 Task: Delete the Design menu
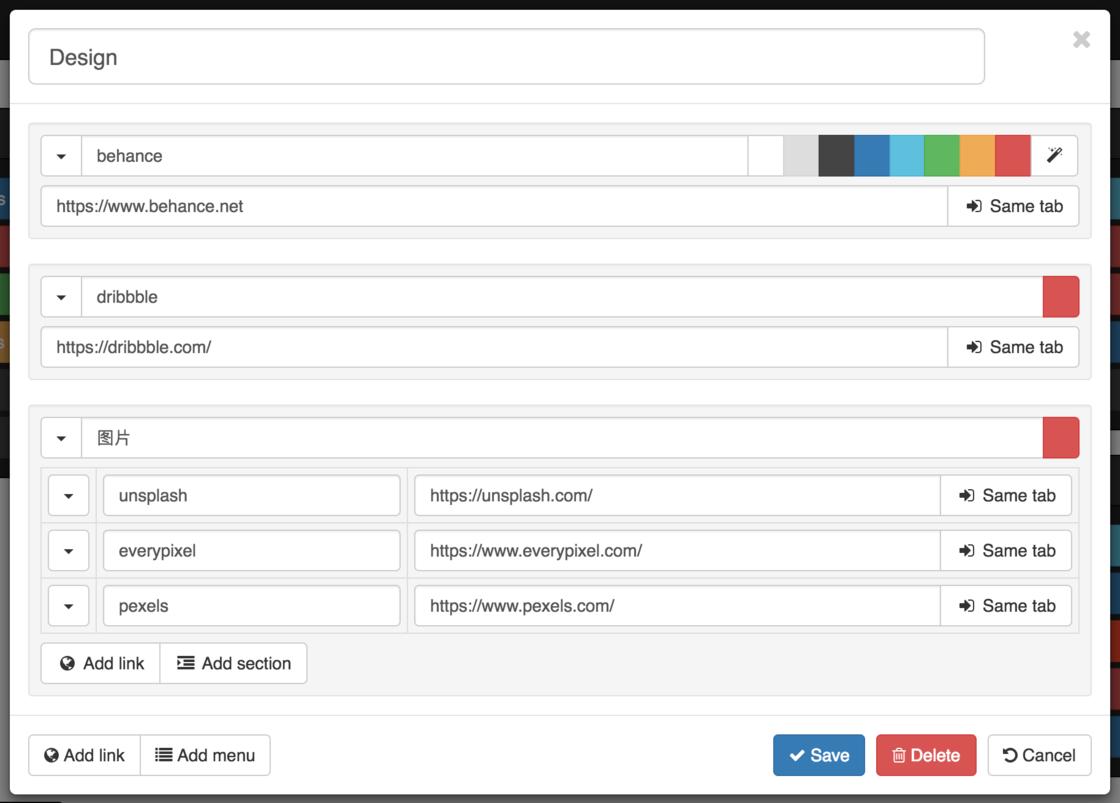[x=926, y=755]
